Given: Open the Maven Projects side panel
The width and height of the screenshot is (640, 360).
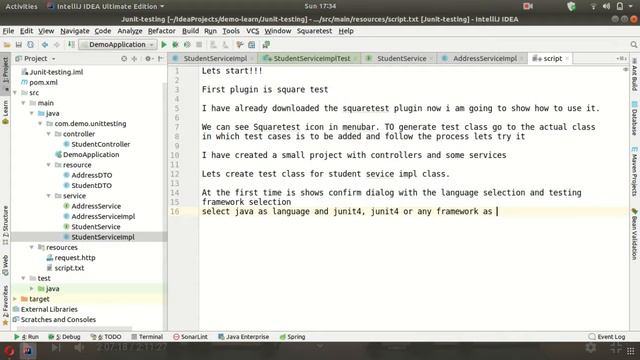Looking at the screenshot, I should coord(634,171).
